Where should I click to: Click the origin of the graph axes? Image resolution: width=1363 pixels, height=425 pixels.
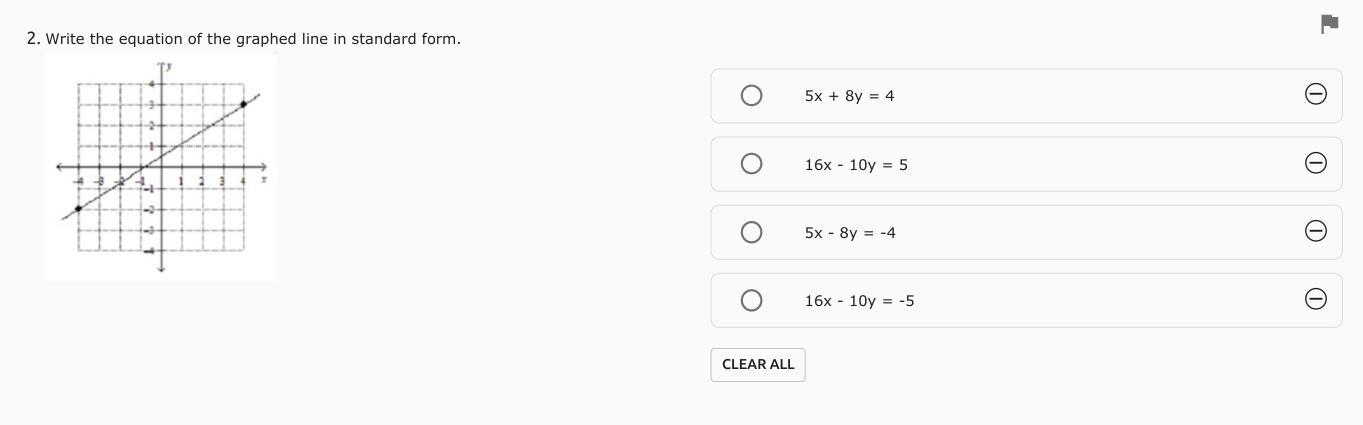[x=161, y=166]
